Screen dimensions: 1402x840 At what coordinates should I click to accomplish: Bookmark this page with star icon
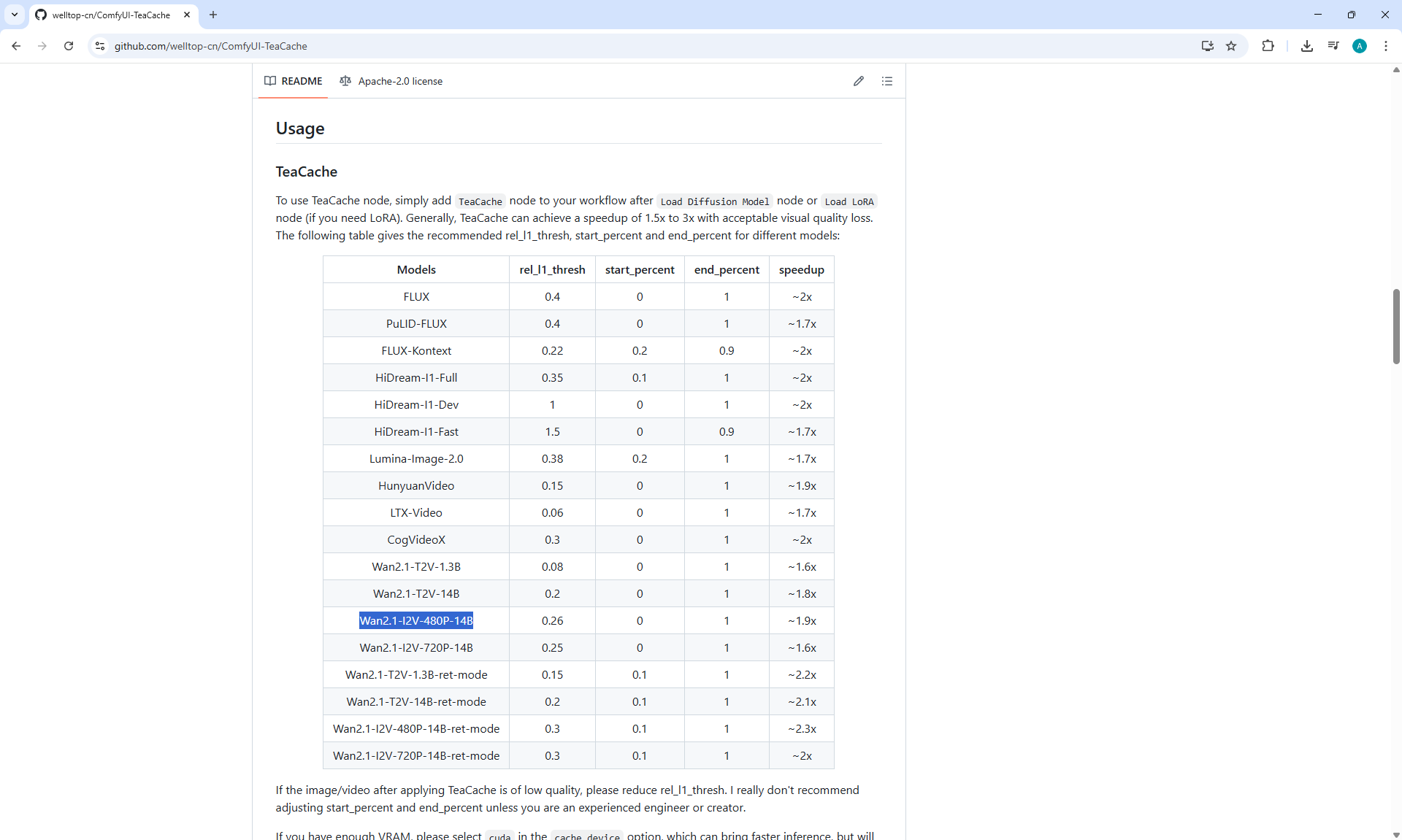click(1231, 46)
